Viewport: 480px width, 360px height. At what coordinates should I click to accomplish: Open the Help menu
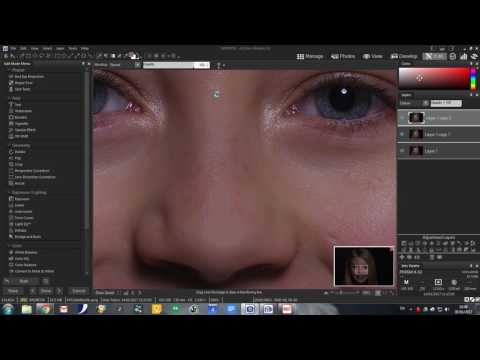85,48
